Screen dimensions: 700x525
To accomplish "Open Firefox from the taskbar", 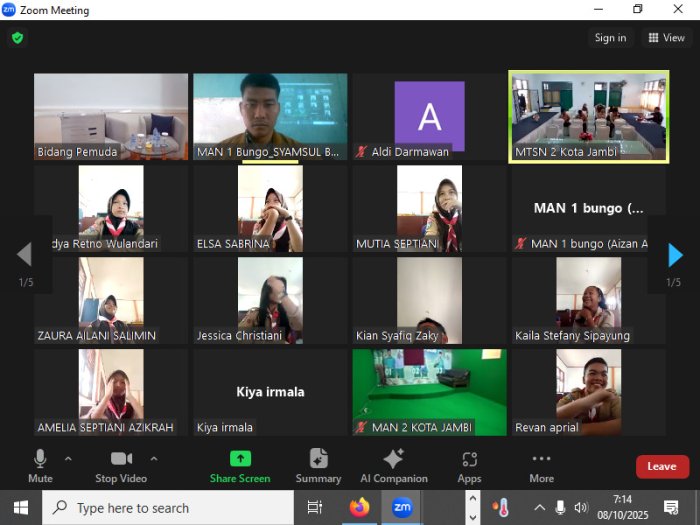I will pyautogui.click(x=360, y=508).
